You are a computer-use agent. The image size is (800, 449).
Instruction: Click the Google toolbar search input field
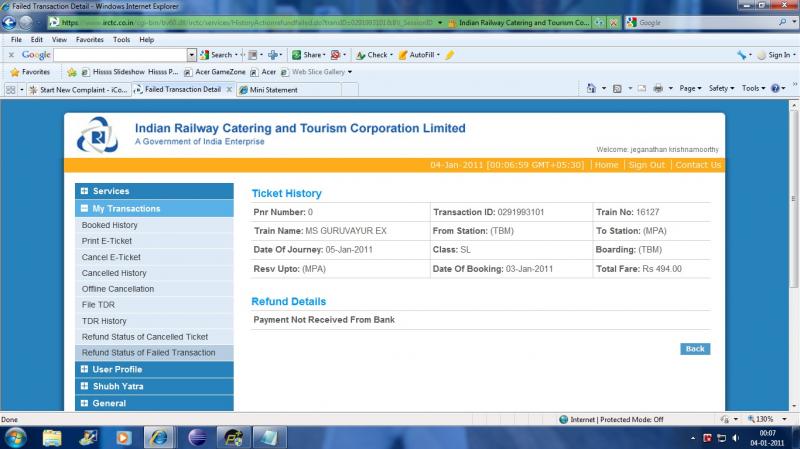(120, 55)
